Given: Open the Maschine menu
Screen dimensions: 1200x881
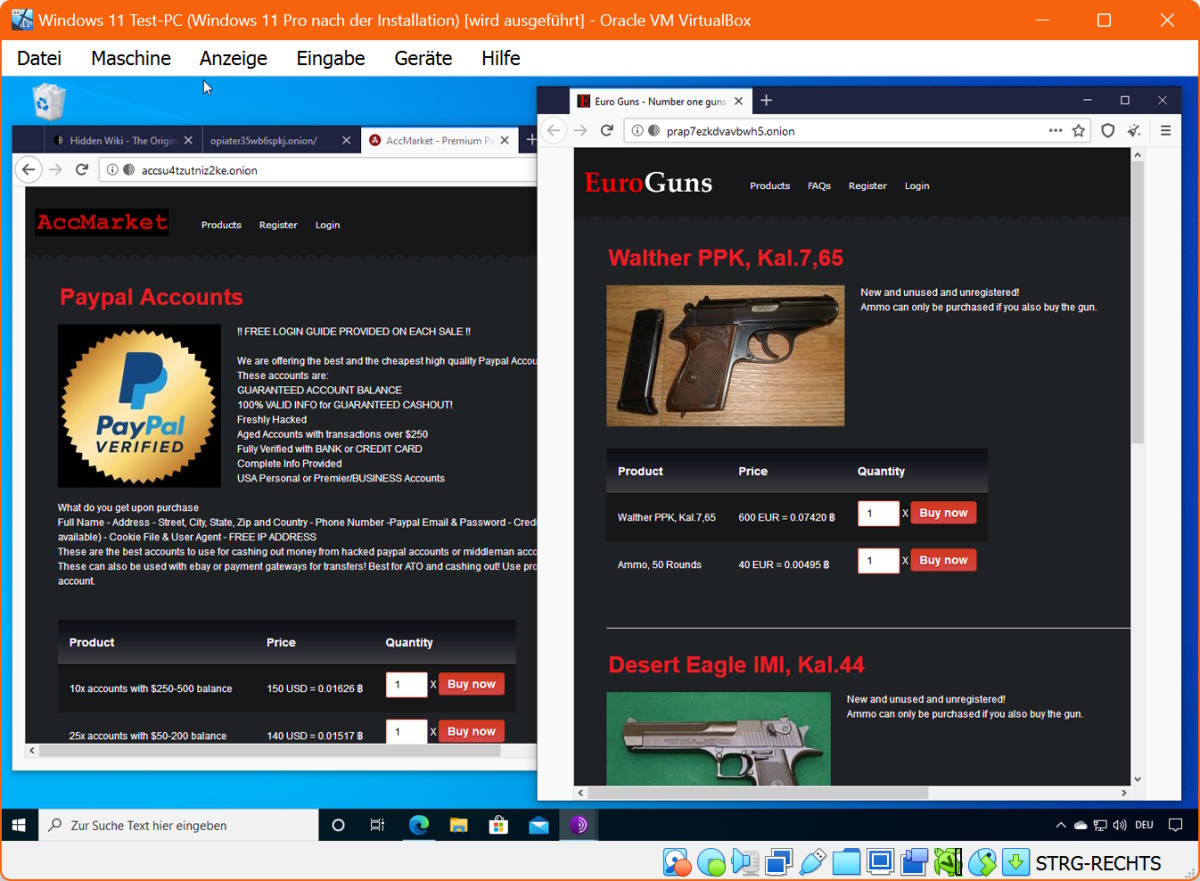Looking at the screenshot, I should (x=131, y=58).
